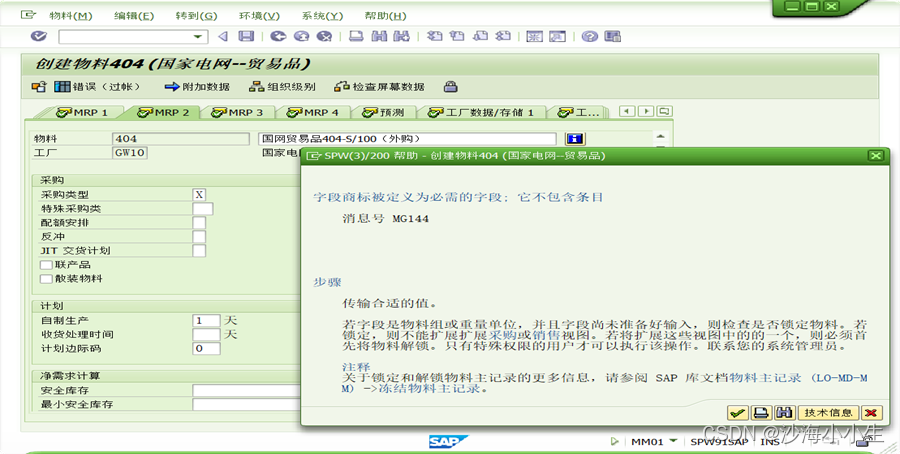Click the 计划边际码 field
Image resolution: width=900 pixels, height=454 pixels.
206,348
